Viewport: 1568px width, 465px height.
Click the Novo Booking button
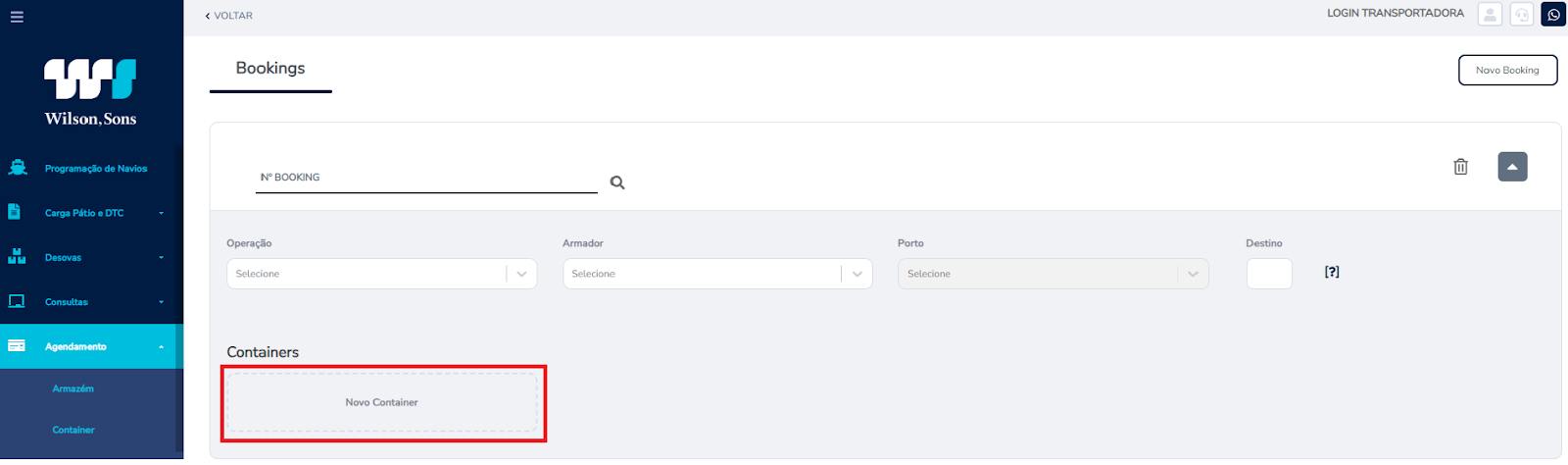click(1507, 71)
